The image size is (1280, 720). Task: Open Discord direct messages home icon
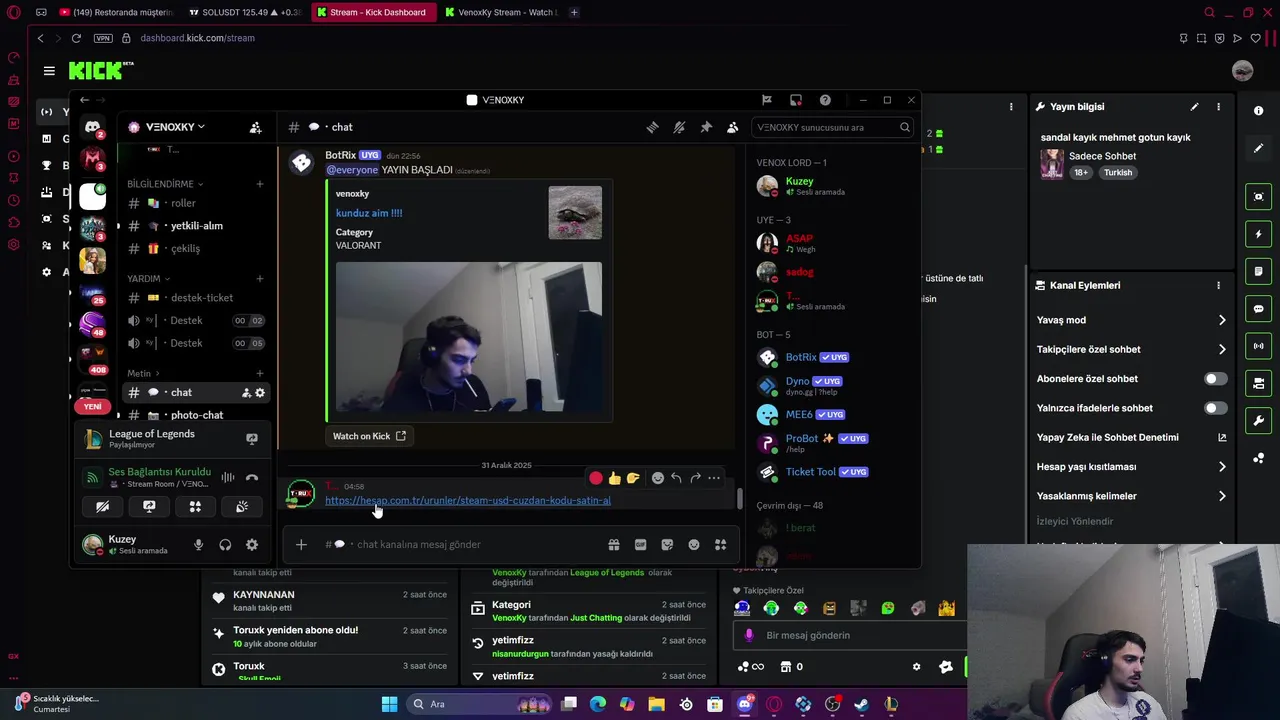pos(93,127)
